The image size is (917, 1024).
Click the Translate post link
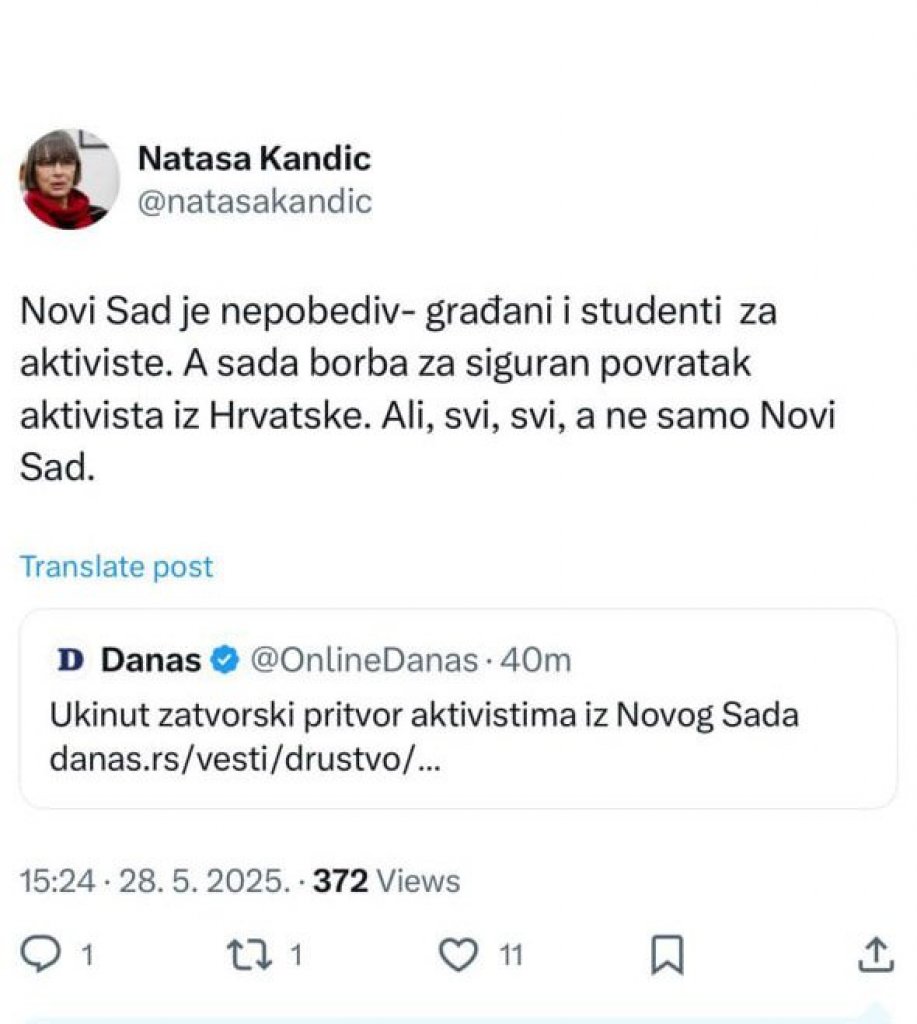click(x=117, y=567)
